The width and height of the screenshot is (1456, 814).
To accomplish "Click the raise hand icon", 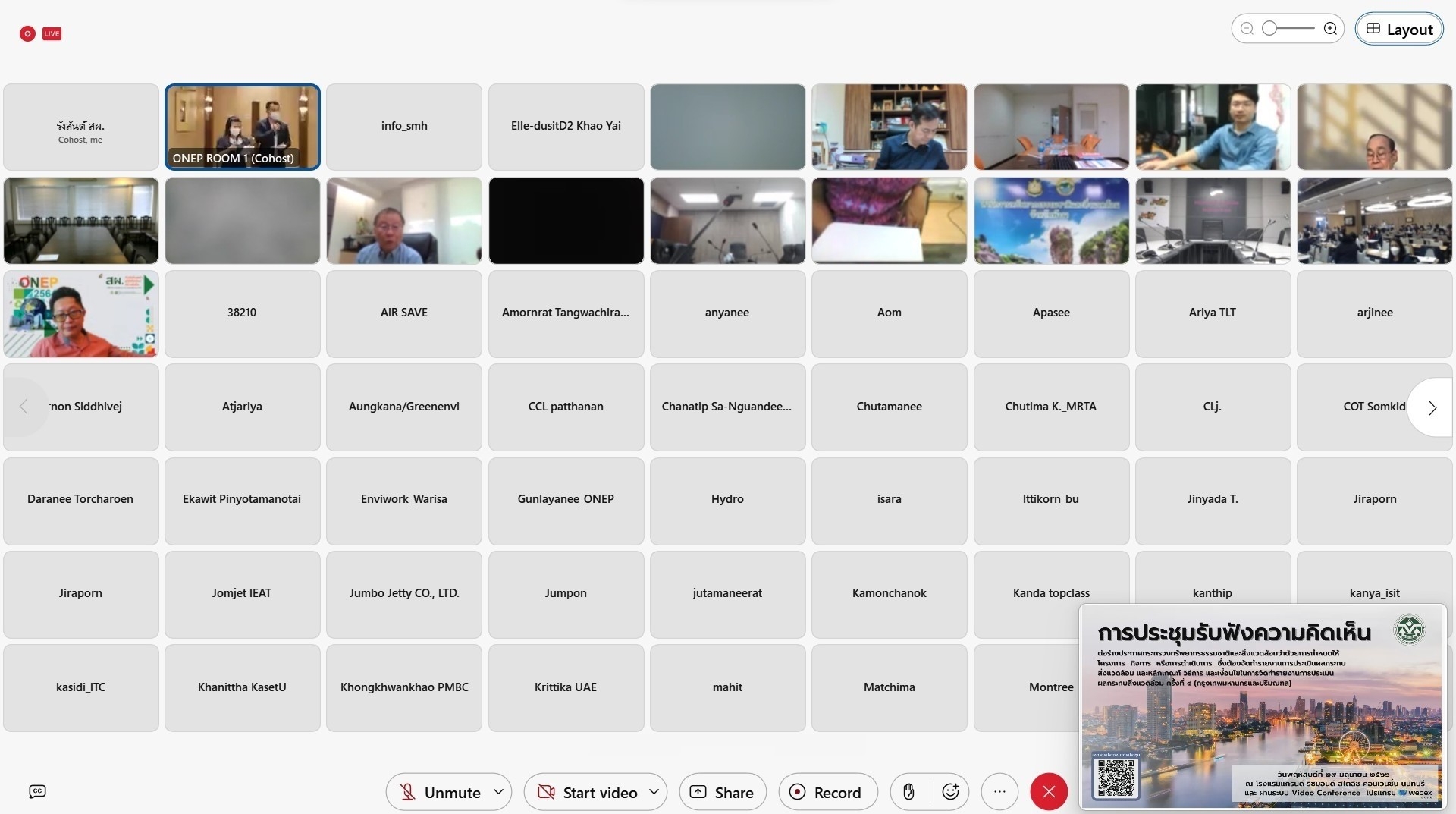I will coord(908,792).
